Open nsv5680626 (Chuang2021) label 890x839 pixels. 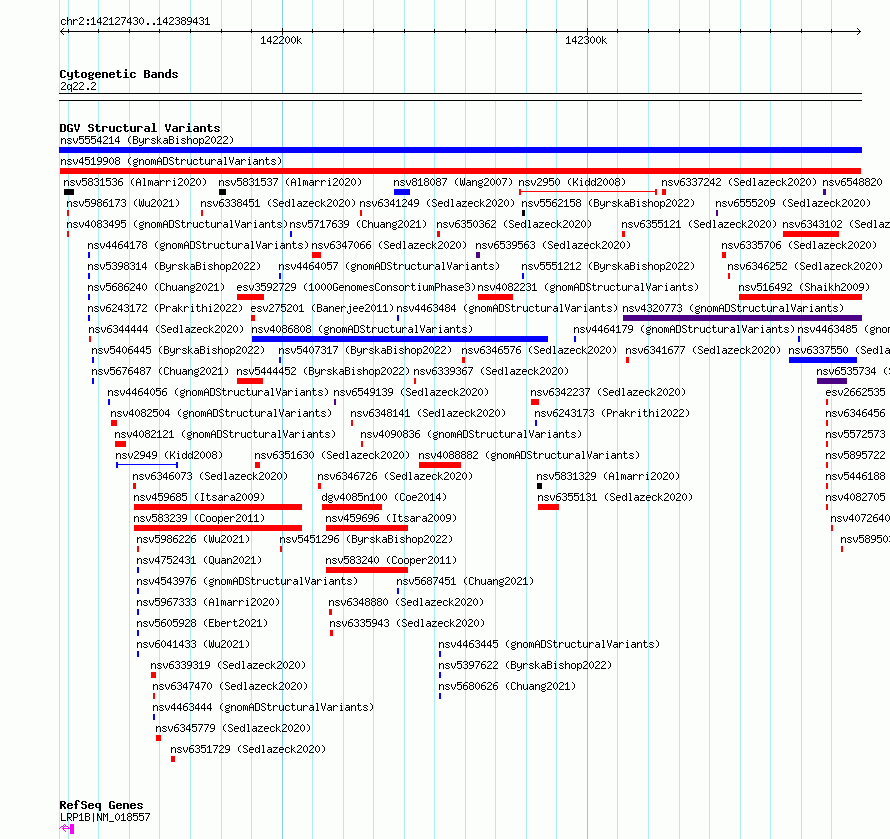[x=507, y=686]
